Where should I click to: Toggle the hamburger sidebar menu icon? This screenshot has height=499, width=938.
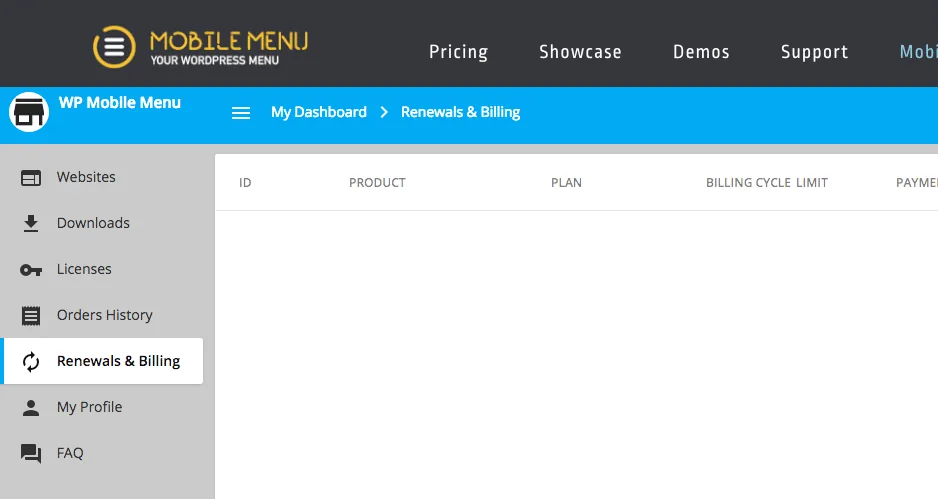[241, 113]
